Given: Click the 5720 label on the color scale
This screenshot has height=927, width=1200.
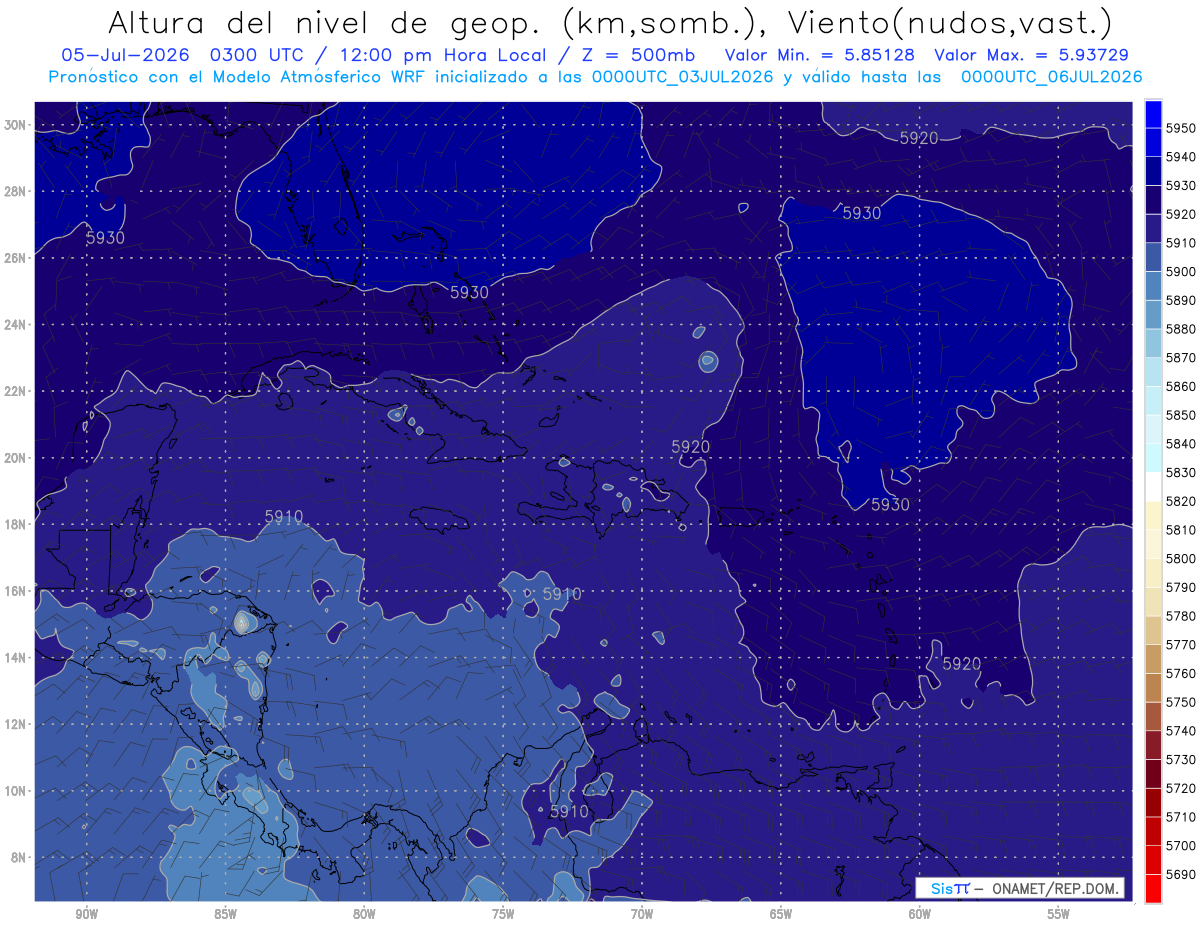Looking at the screenshot, I should coord(1181,789).
